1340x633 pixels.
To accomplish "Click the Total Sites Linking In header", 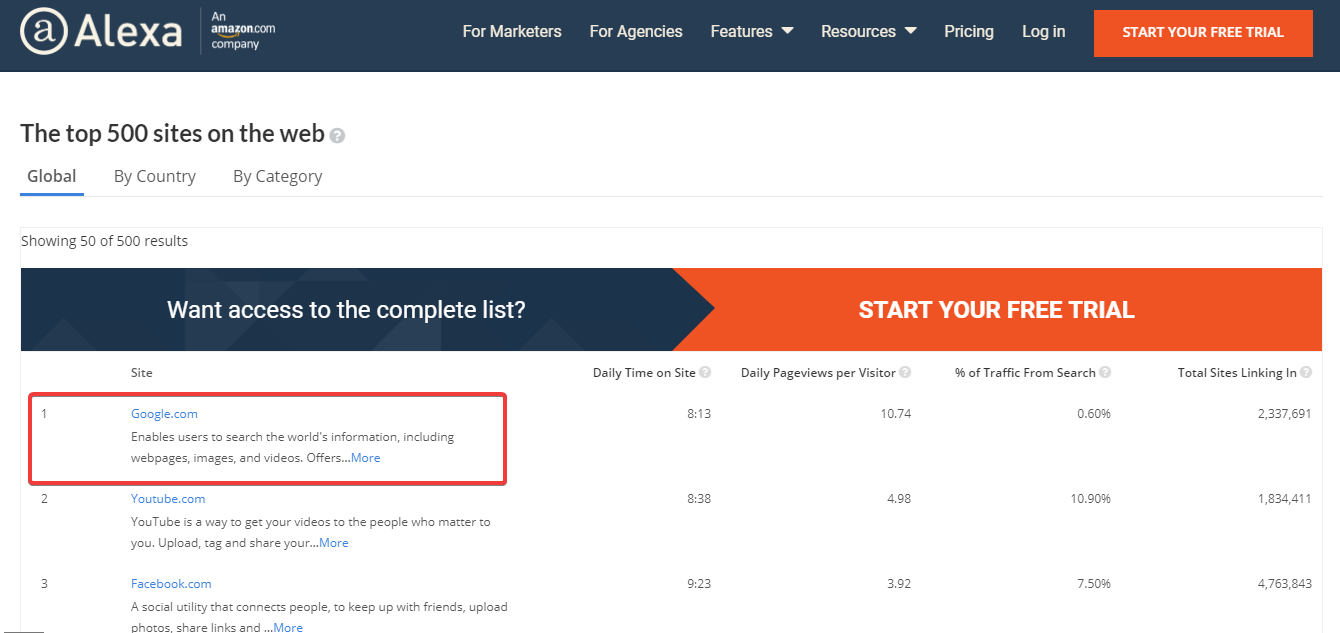I will [x=1237, y=373].
